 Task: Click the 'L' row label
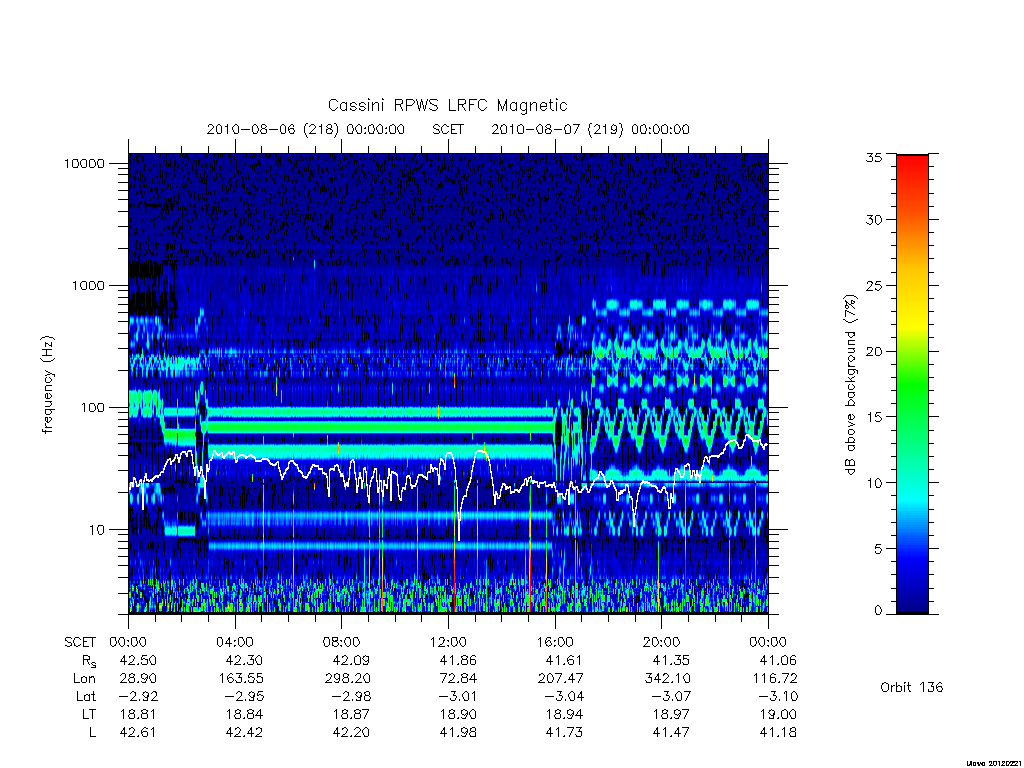click(x=93, y=733)
